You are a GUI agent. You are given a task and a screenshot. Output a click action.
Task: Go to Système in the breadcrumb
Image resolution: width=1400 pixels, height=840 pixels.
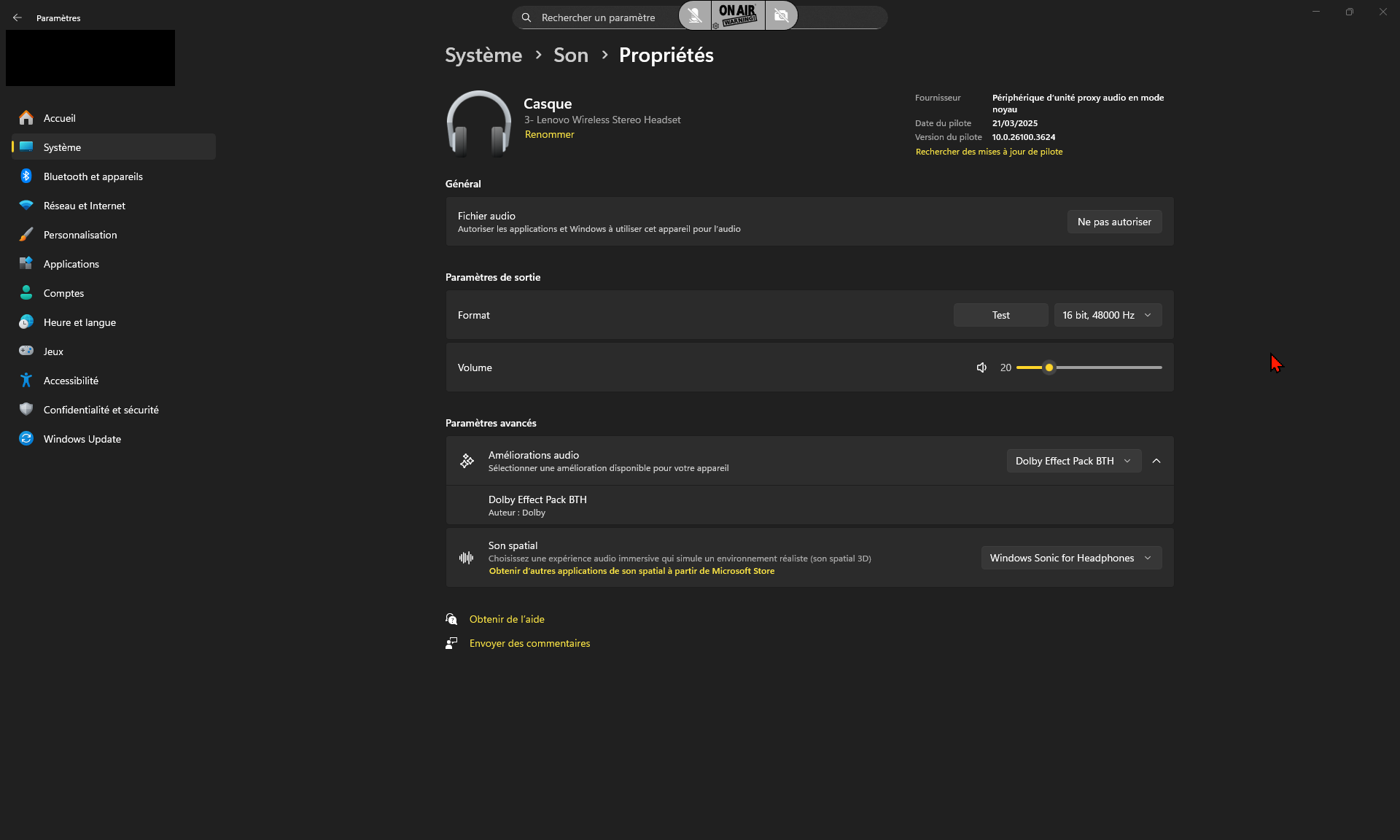pos(483,55)
